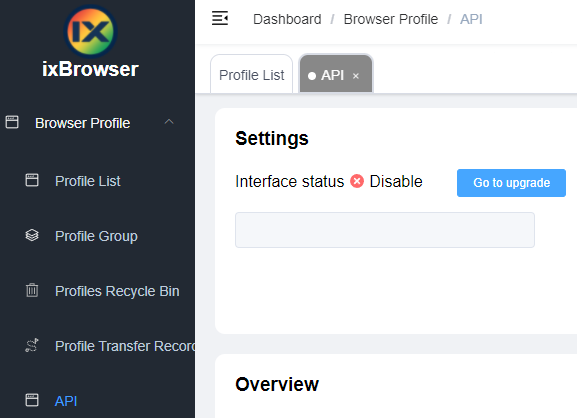The width and height of the screenshot is (577, 418).
Task: Switch to the Profile List tab
Action: (252, 75)
